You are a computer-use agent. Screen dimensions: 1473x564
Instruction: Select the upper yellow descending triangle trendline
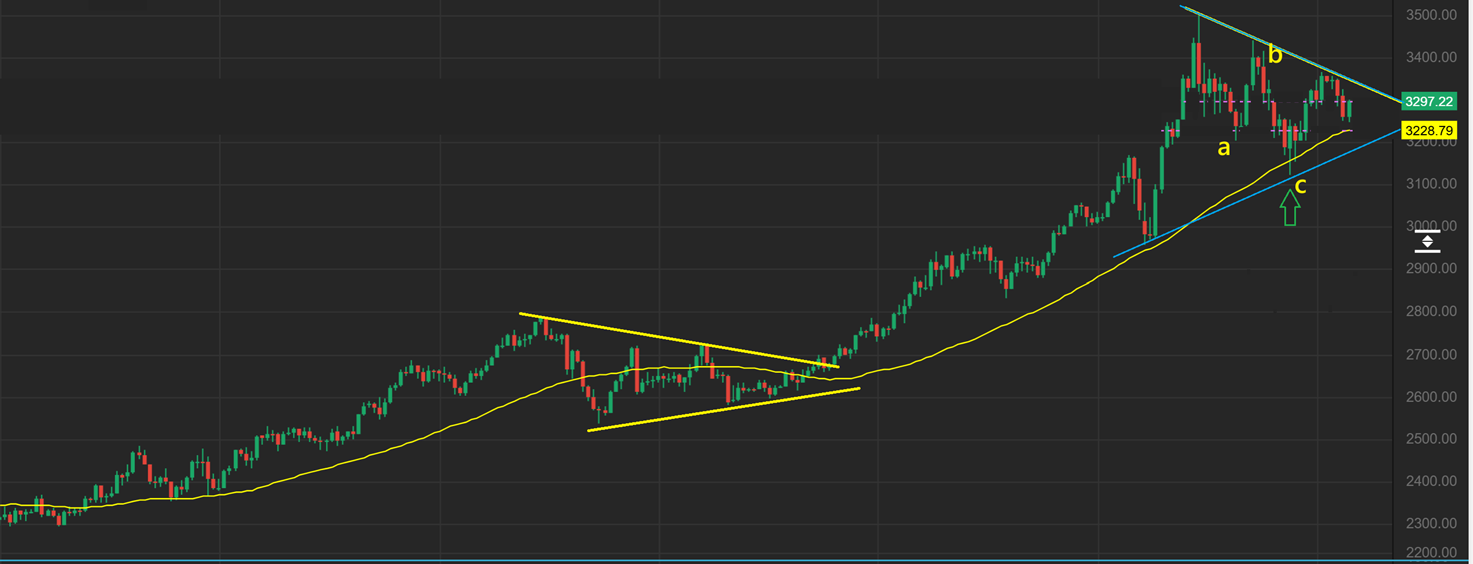point(680,339)
